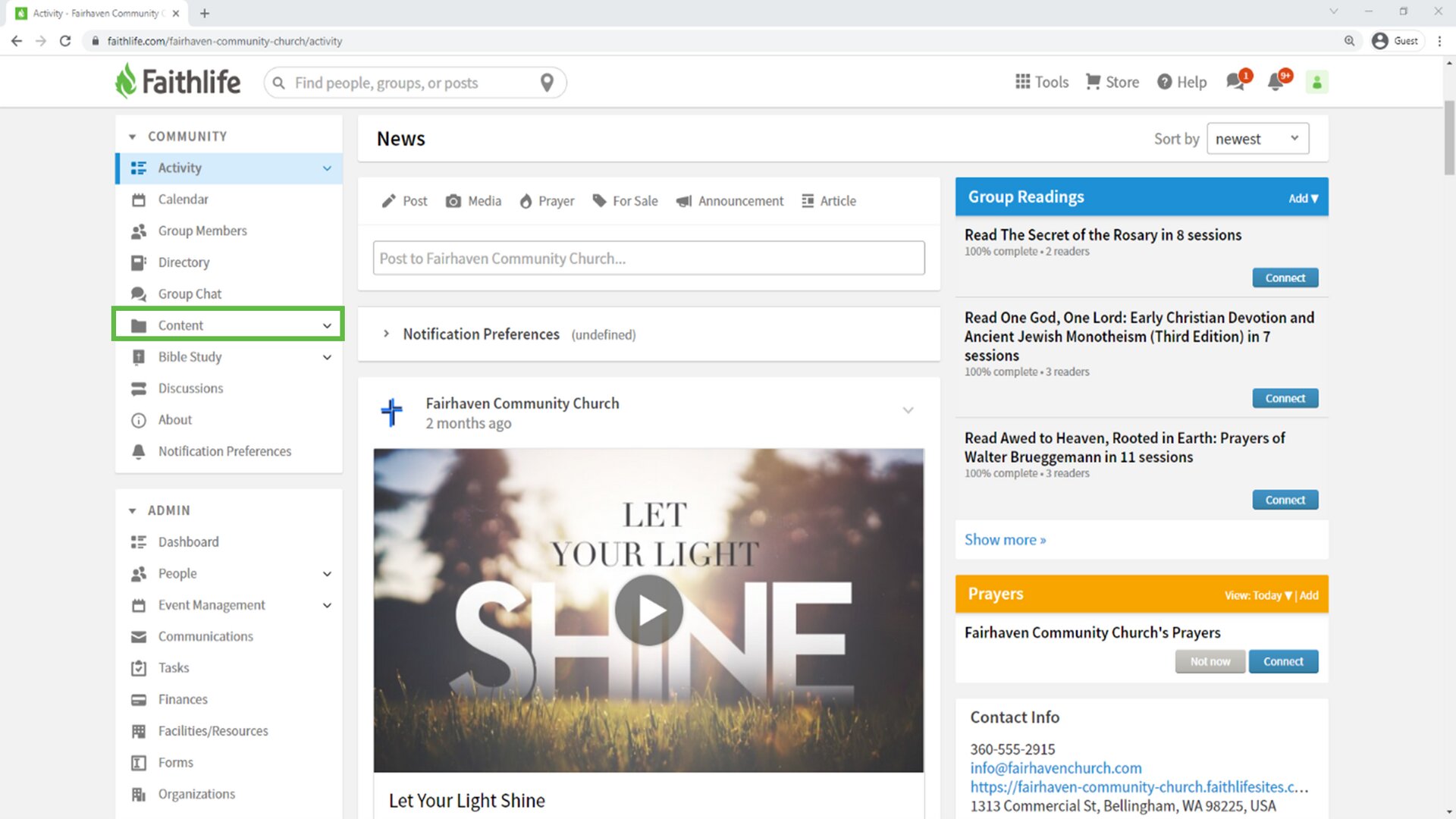Click the browser address bar URL
The image size is (1456, 819).
pyautogui.click(x=224, y=41)
